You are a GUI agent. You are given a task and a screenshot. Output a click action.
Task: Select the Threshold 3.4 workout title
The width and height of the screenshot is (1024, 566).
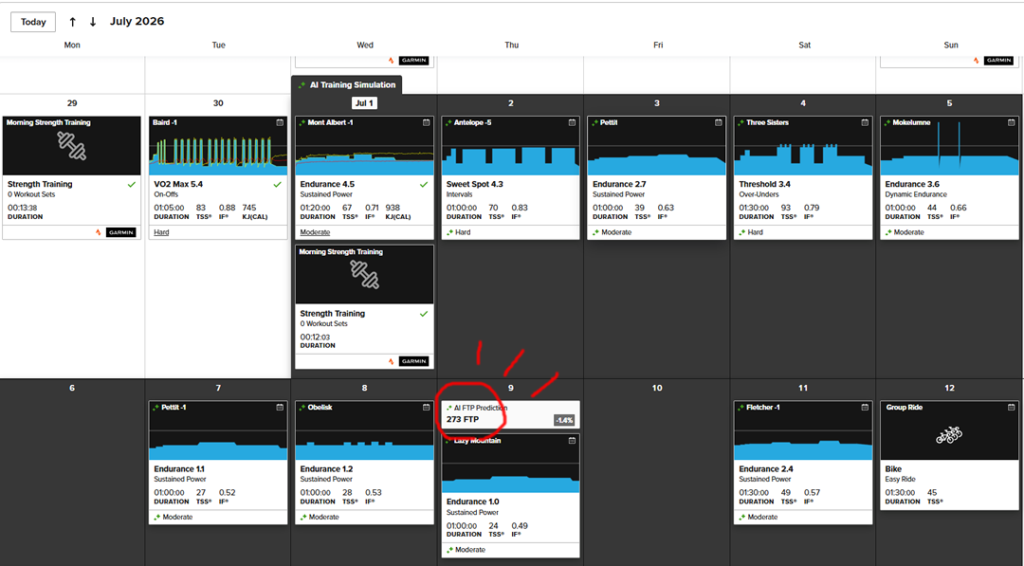[x=764, y=184]
